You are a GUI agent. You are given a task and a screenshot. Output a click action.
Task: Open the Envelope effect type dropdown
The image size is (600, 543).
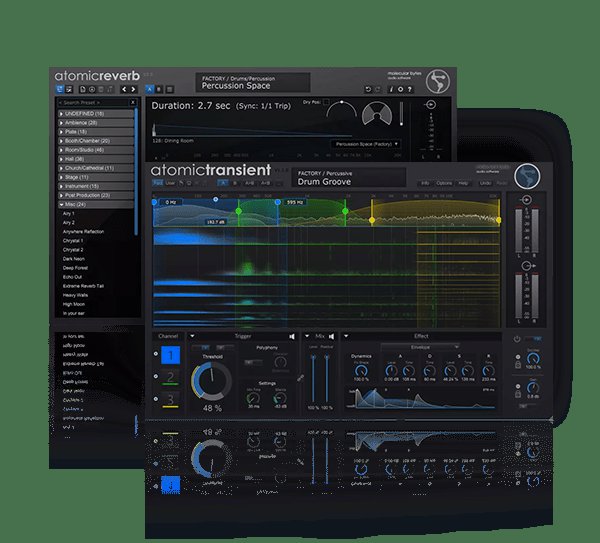(420, 347)
